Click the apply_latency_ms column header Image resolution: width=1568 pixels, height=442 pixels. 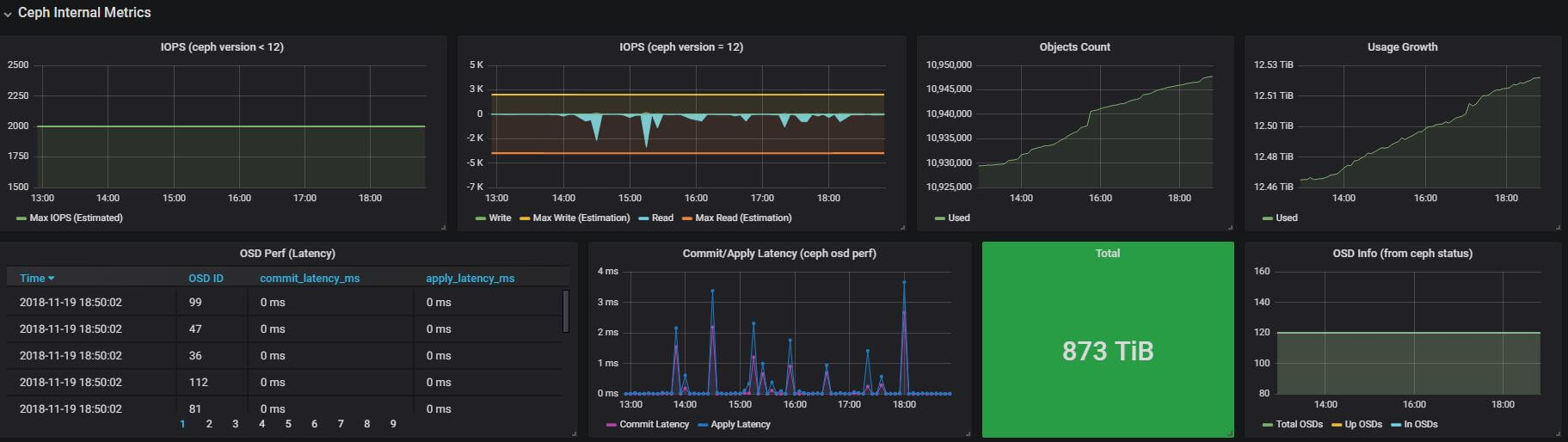click(x=470, y=278)
